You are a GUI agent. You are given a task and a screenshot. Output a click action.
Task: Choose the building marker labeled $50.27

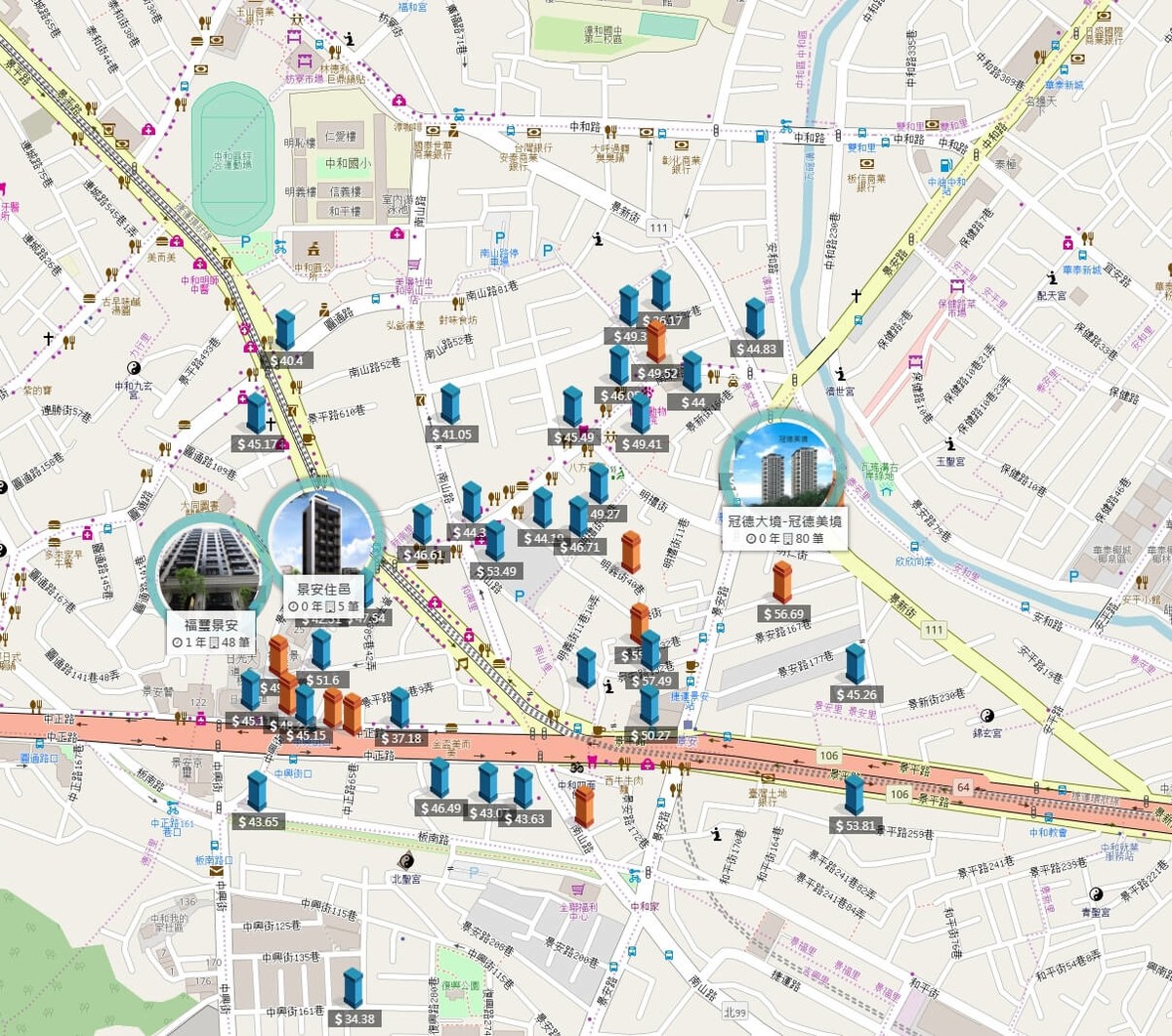coord(649,705)
